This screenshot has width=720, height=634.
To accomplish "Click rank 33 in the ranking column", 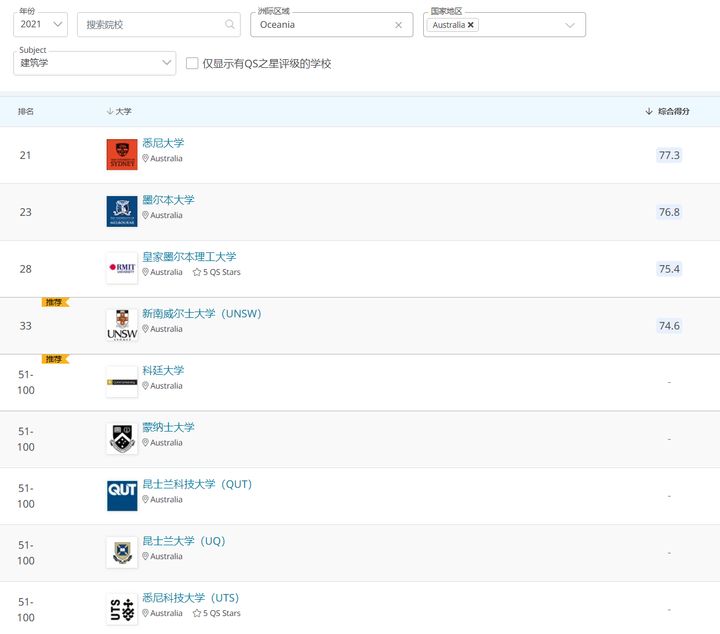I will (x=25, y=326).
